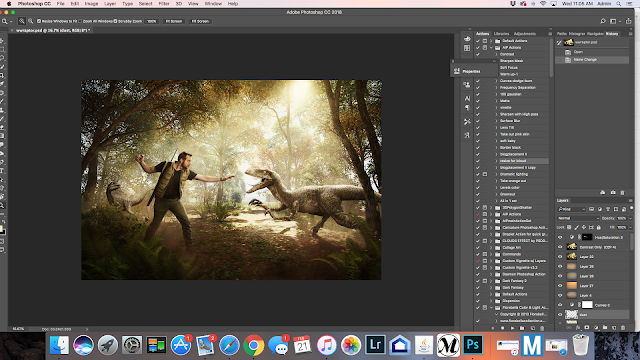This screenshot has width=640, height=360.
Task: Delete layer using Layers panel trash icon
Action: pos(623,327)
